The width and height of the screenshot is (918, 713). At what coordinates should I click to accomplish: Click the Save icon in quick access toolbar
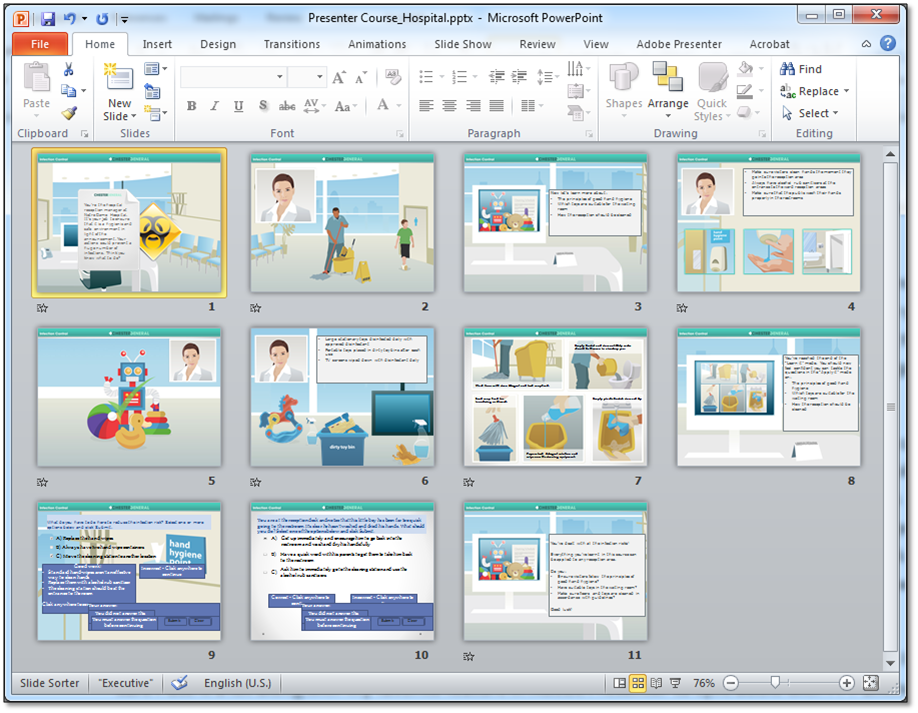(47, 18)
